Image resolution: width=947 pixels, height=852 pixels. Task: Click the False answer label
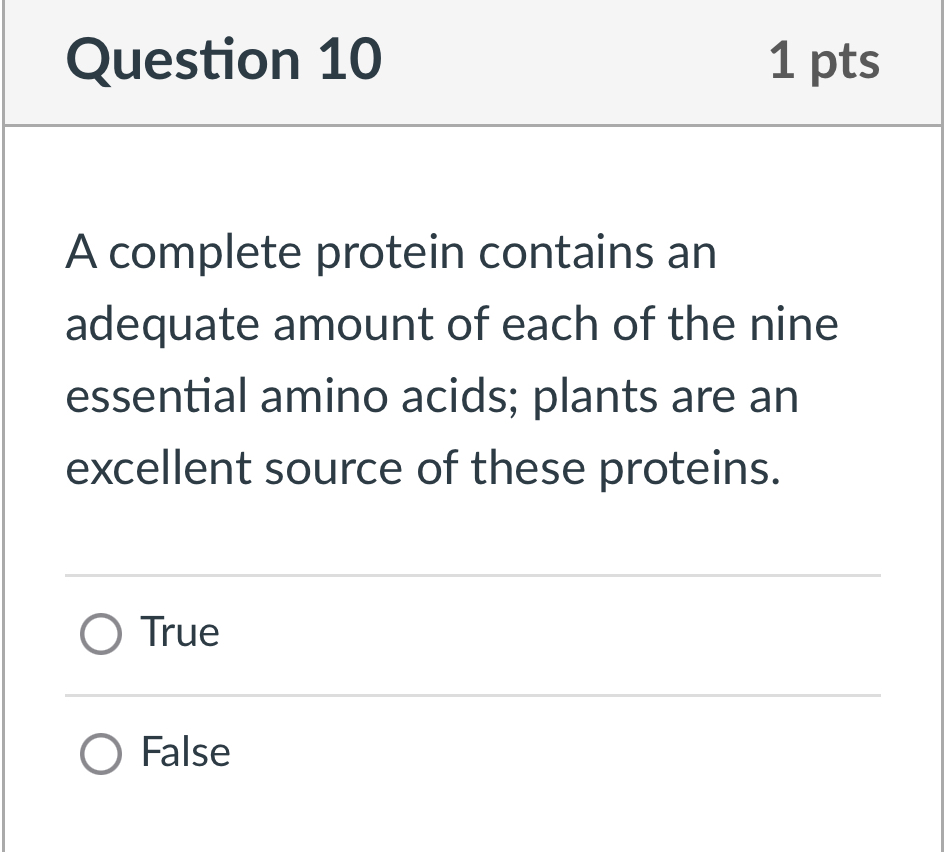pyautogui.click(x=184, y=753)
